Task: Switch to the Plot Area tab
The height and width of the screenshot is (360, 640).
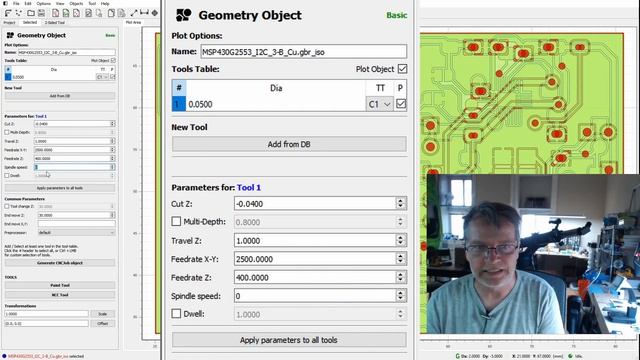Action: click(133, 22)
